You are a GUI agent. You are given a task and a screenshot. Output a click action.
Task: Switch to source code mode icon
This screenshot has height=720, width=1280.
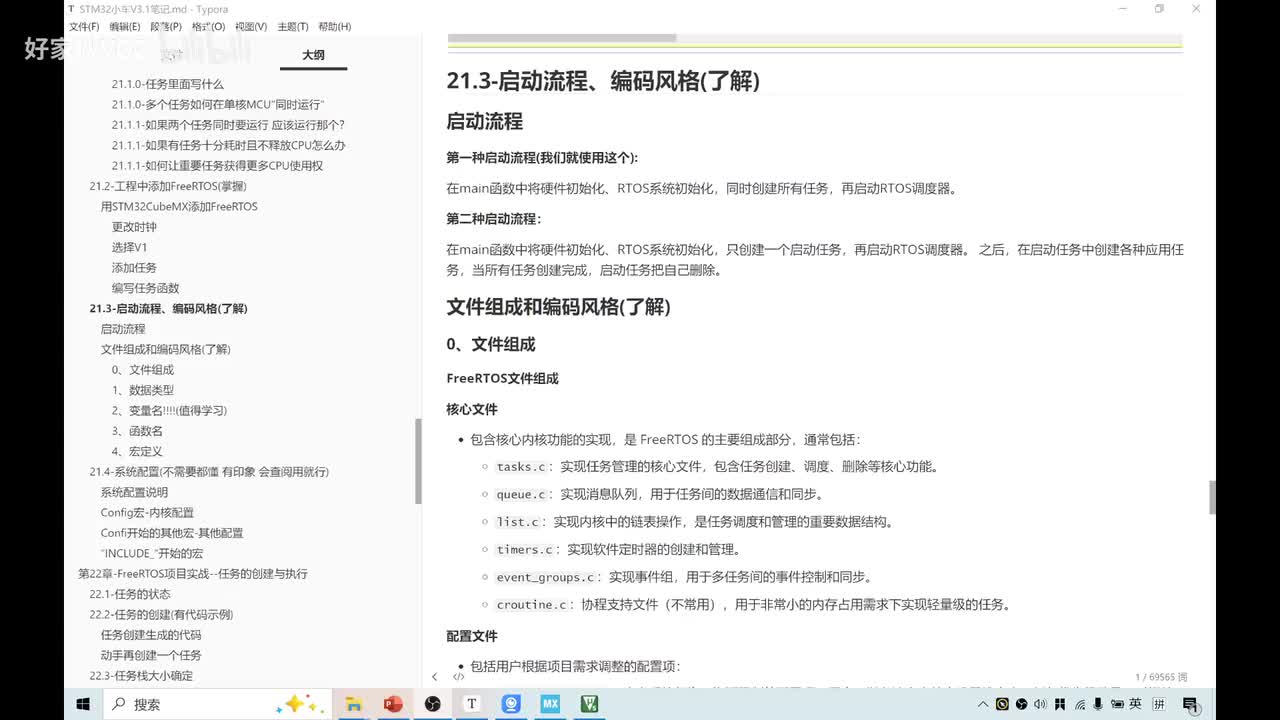pyautogui.click(x=459, y=677)
